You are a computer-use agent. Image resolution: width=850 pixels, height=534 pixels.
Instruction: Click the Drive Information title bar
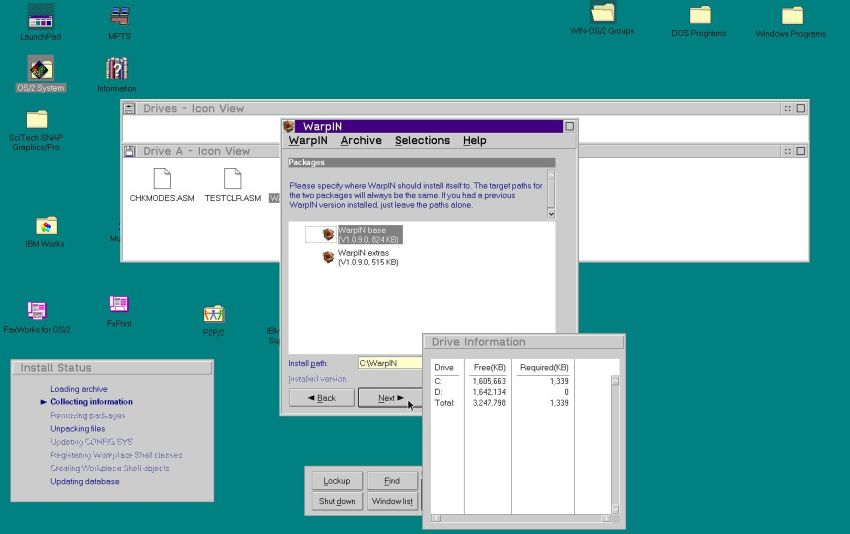pos(524,342)
